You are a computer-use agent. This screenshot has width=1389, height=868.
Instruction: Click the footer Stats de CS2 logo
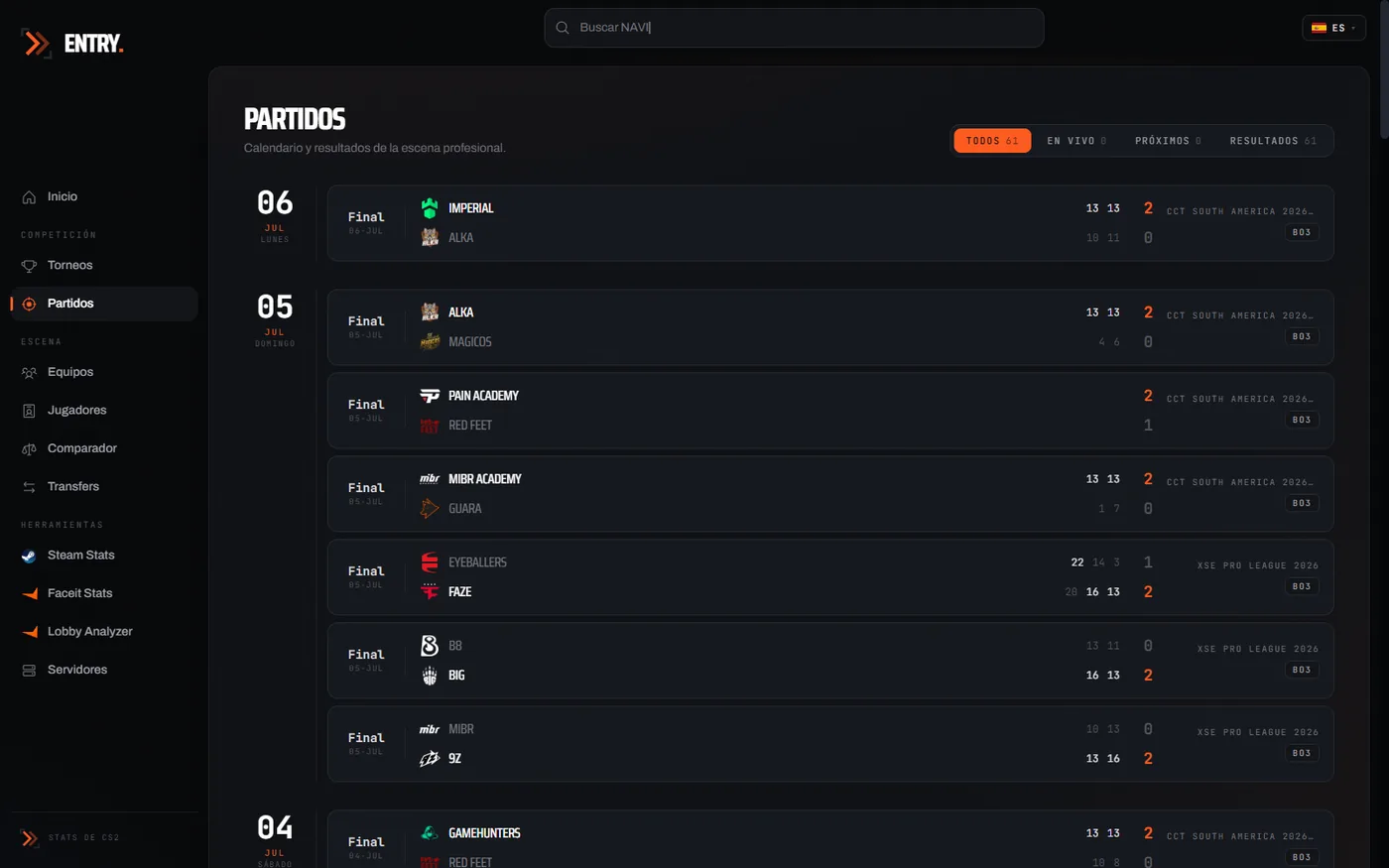30,838
